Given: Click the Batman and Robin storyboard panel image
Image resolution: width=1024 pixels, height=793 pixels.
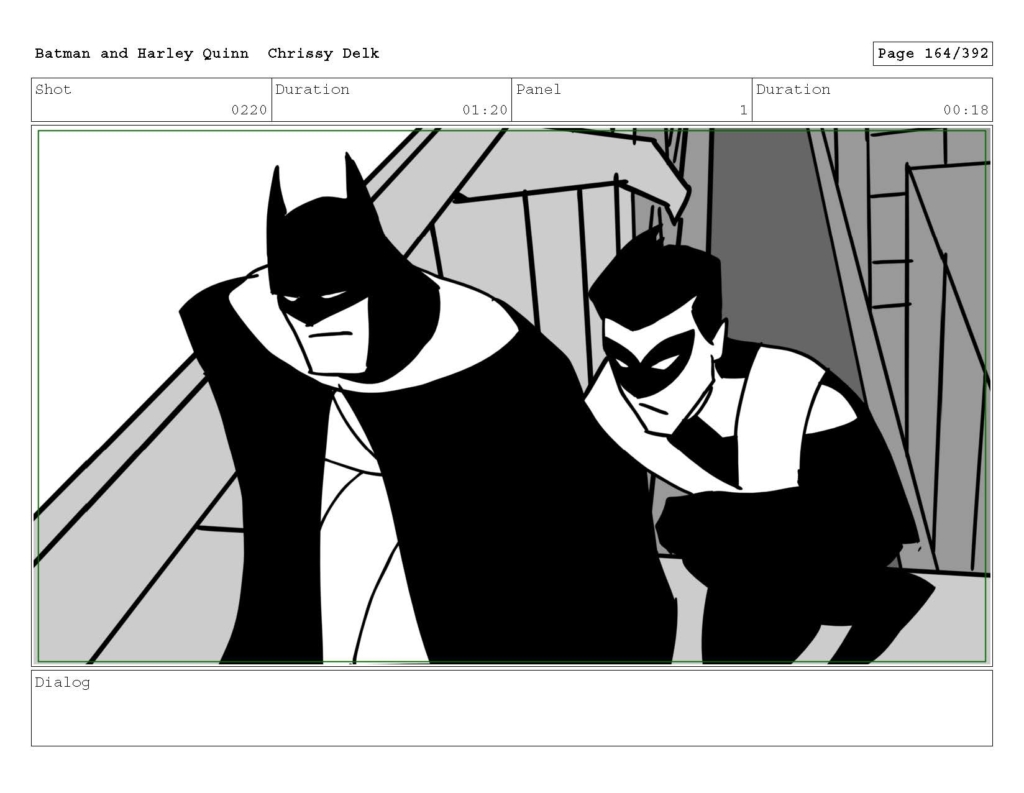Looking at the screenshot, I should 512,396.
